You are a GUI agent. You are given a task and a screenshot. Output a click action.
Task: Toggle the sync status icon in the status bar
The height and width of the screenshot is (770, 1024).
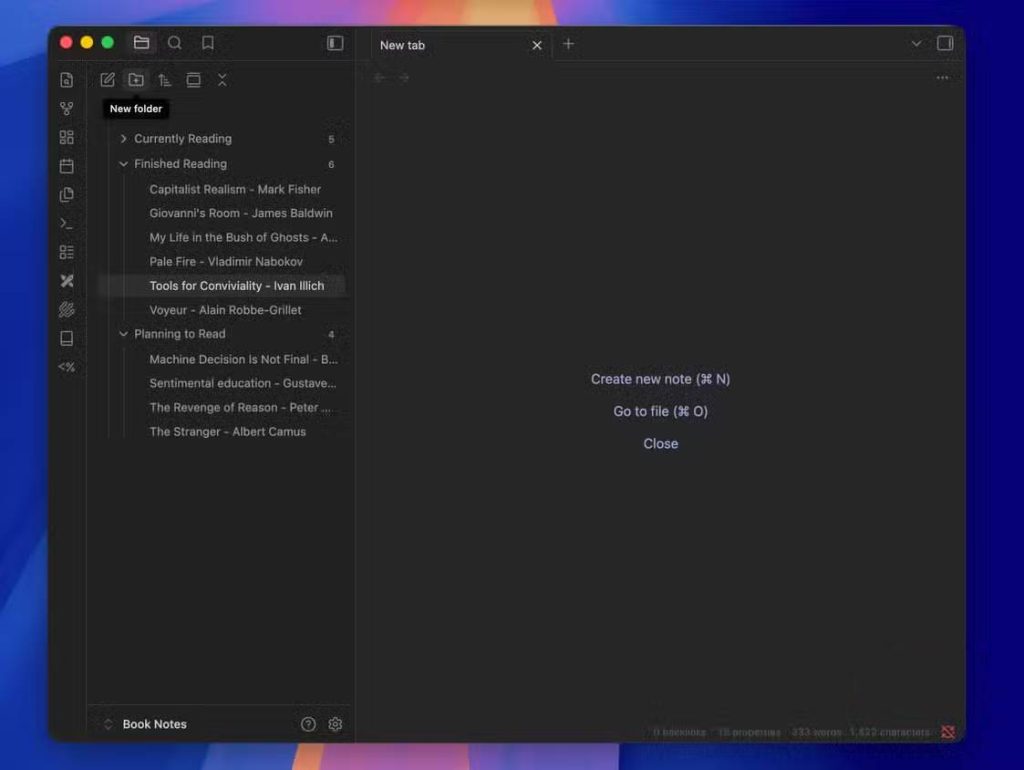pos(948,732)
